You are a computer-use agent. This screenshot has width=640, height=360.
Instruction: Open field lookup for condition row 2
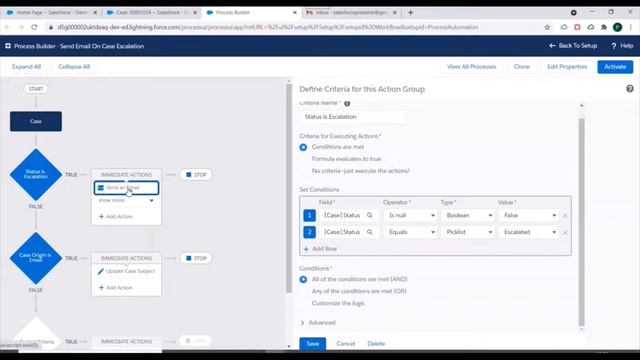pyautogui.click(x=369, y=232)
